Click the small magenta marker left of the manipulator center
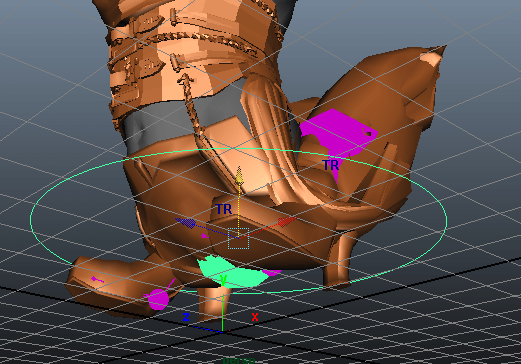The height and width of the screenshot is (364, 521). pyautogui.click(x=204, y=236)
